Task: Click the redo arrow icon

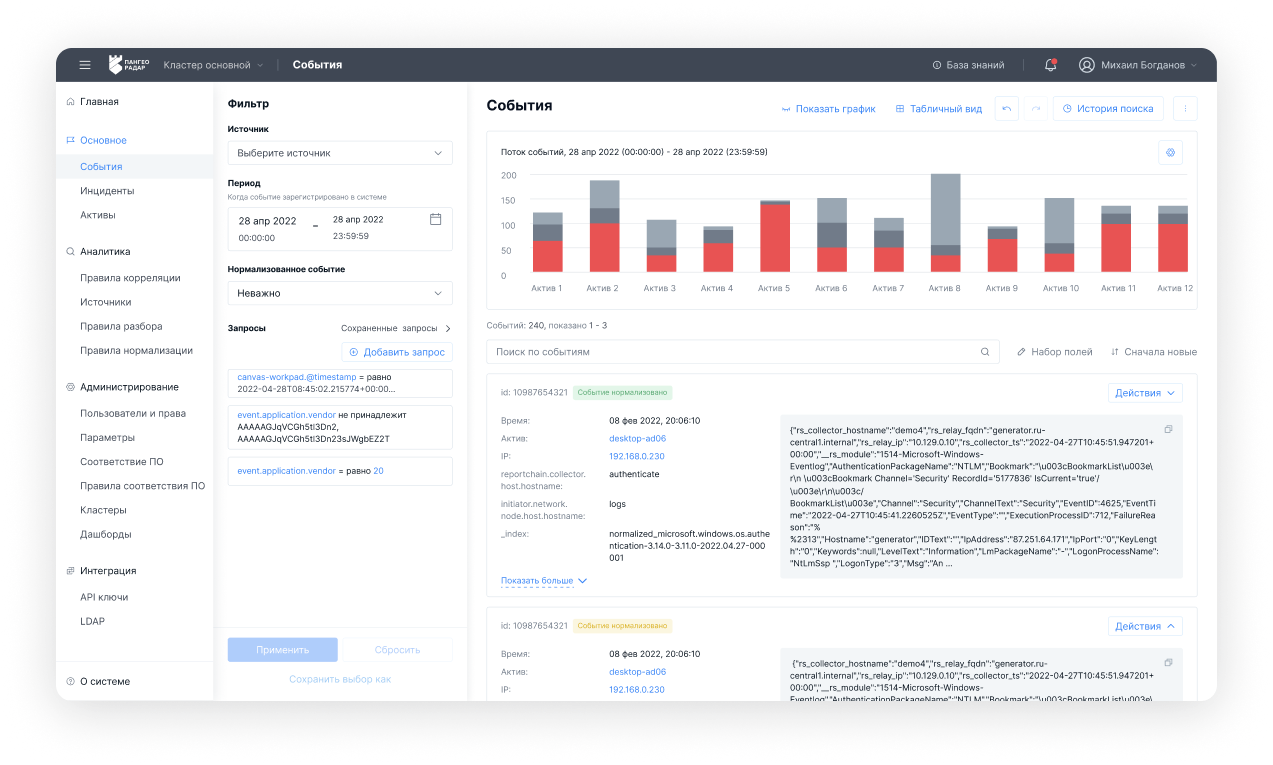Action: coord(1036,109)
